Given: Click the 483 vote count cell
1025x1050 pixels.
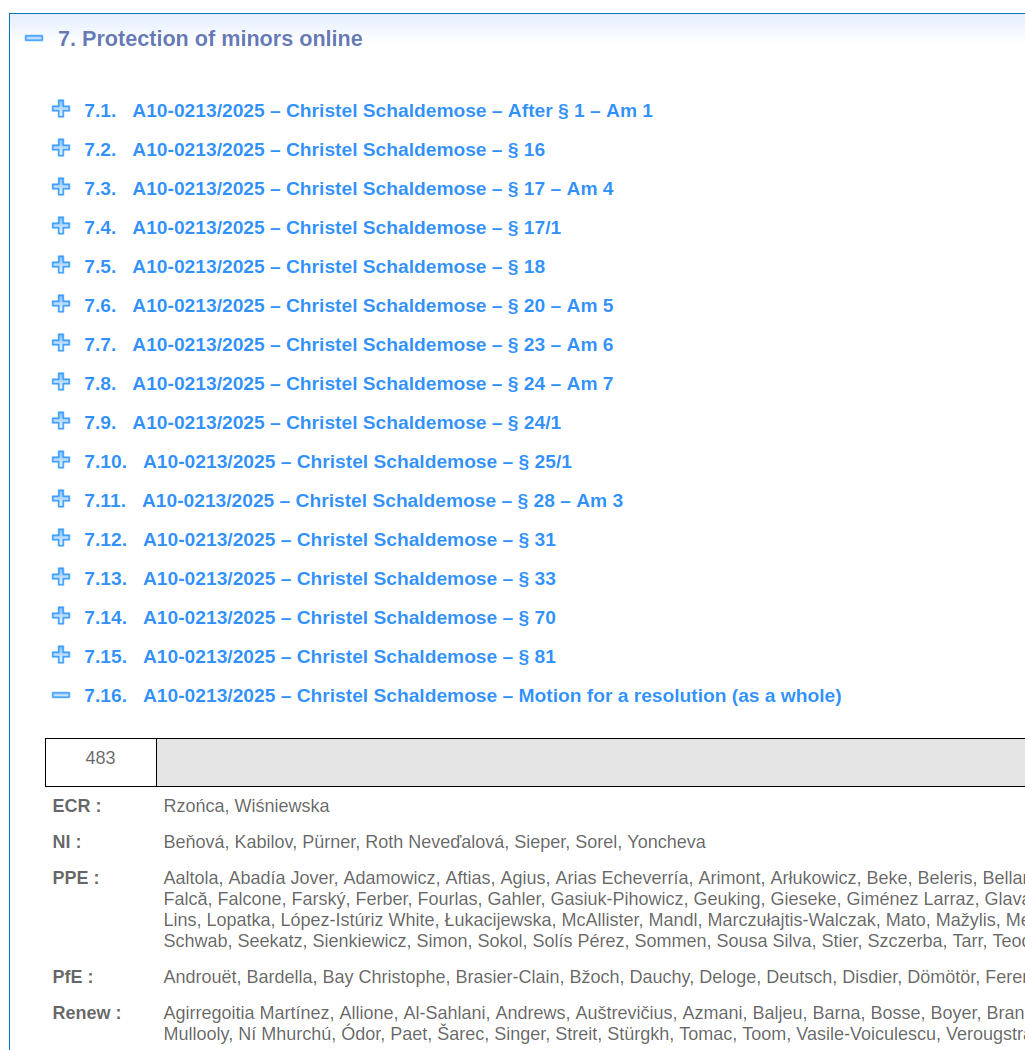Looking at the screenshot, I should click(x=101, y=759).
